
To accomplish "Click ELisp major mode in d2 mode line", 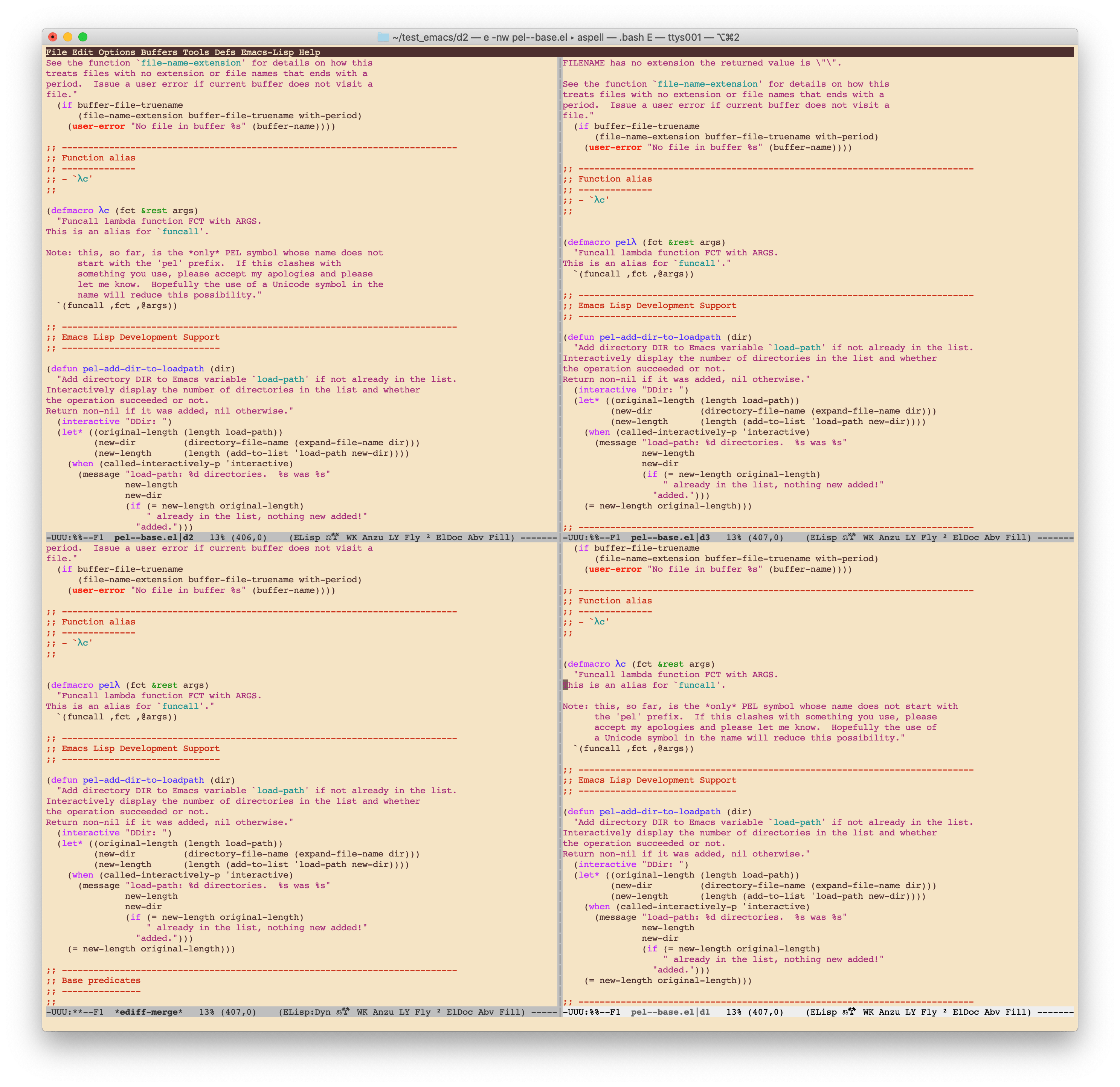I will click(307, 537).
